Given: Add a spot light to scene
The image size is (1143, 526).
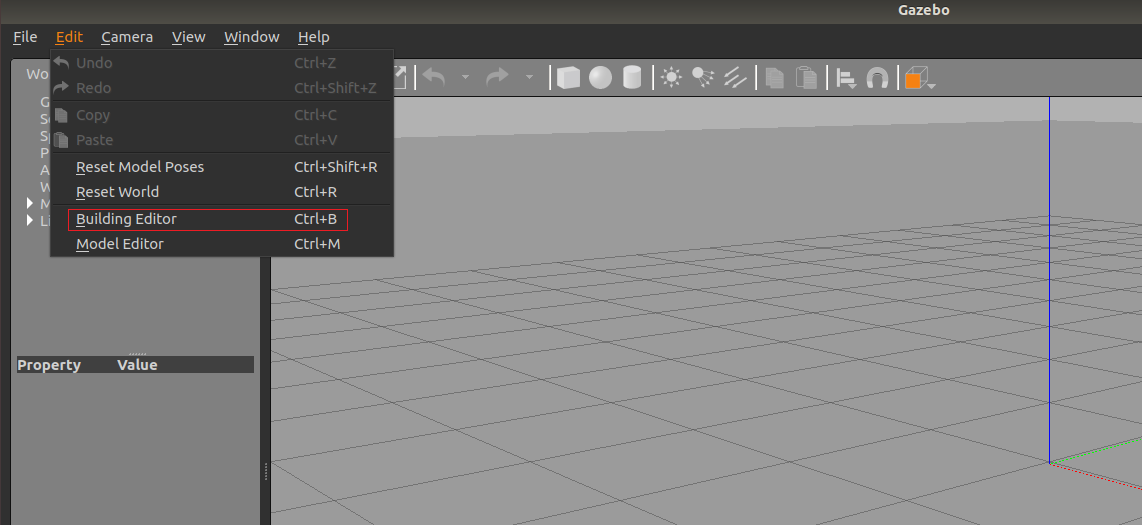Looking at the screenshot, I should [x=703, y=78].
